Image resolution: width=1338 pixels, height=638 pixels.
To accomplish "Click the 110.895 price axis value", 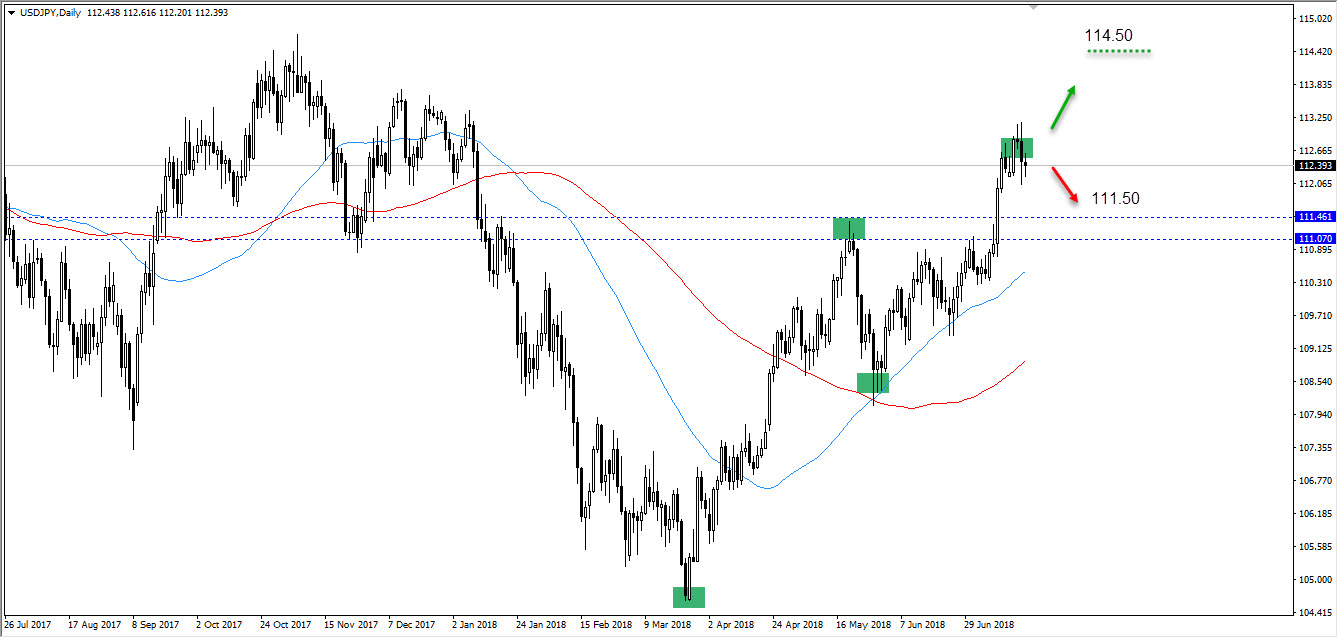I will pos(1313,250).
